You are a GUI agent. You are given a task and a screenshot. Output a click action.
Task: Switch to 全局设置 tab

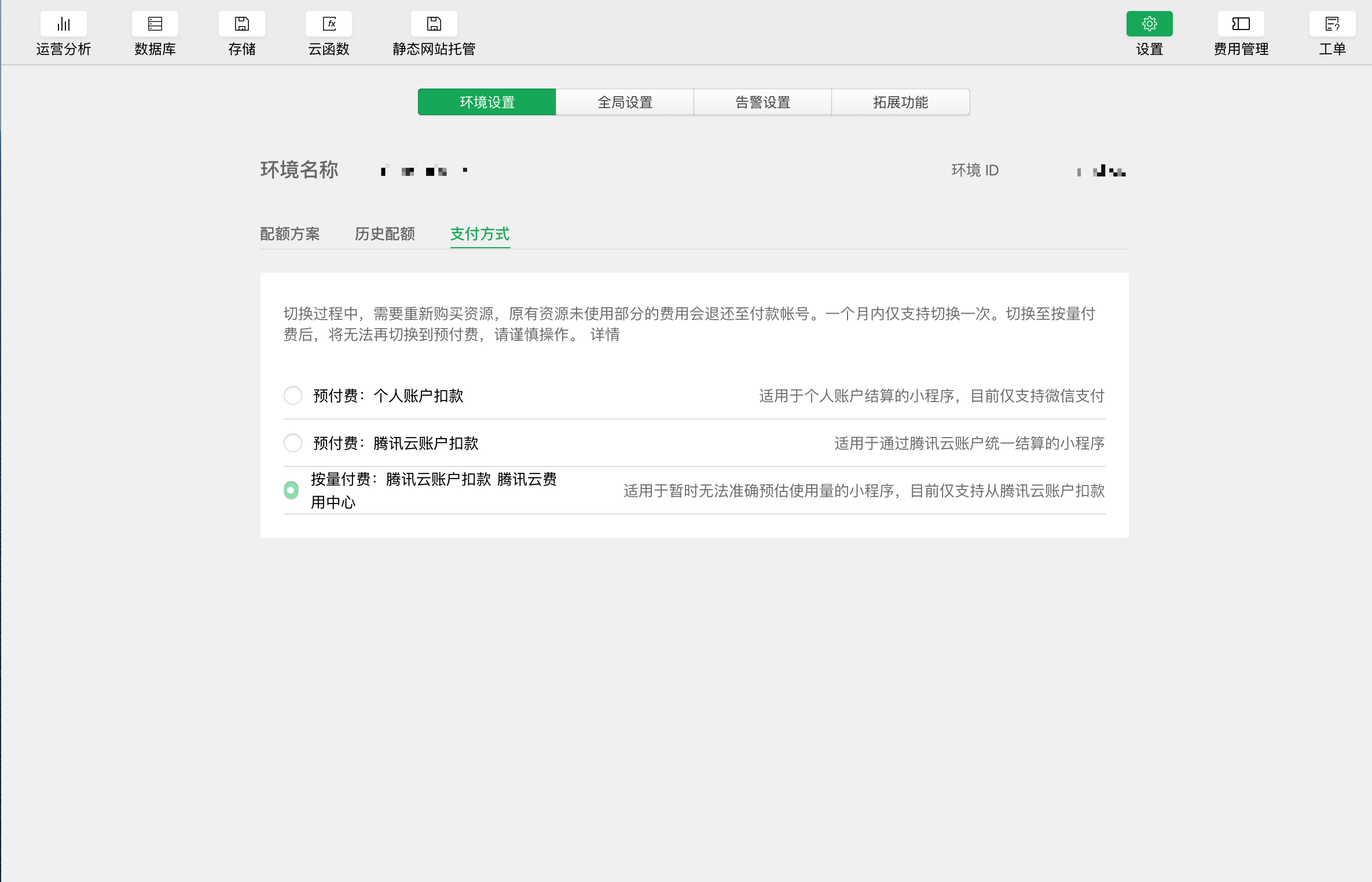coord(625,102)
